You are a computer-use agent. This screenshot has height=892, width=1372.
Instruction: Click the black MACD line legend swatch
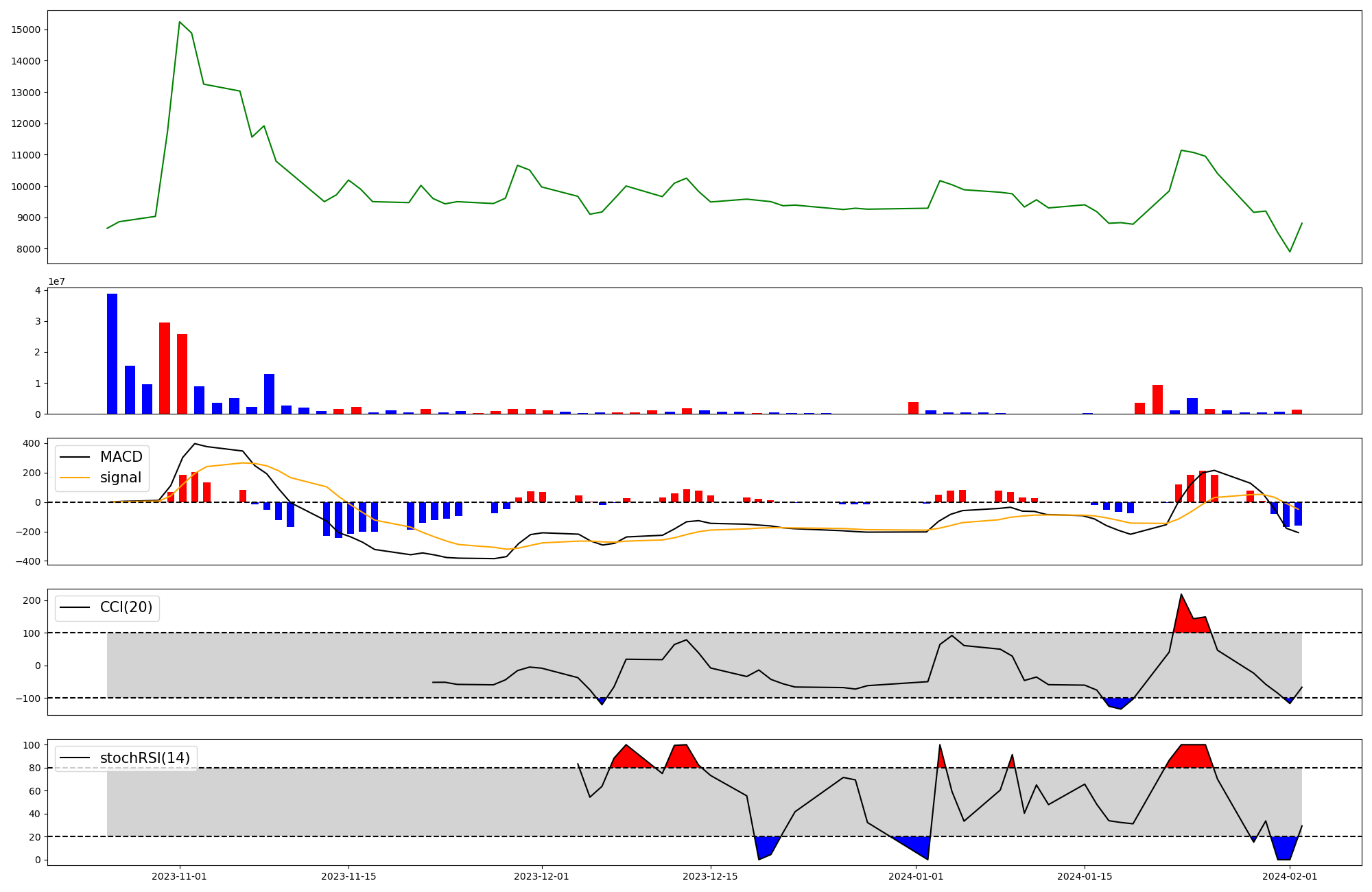pyautogui.click(x=75, y=457)
